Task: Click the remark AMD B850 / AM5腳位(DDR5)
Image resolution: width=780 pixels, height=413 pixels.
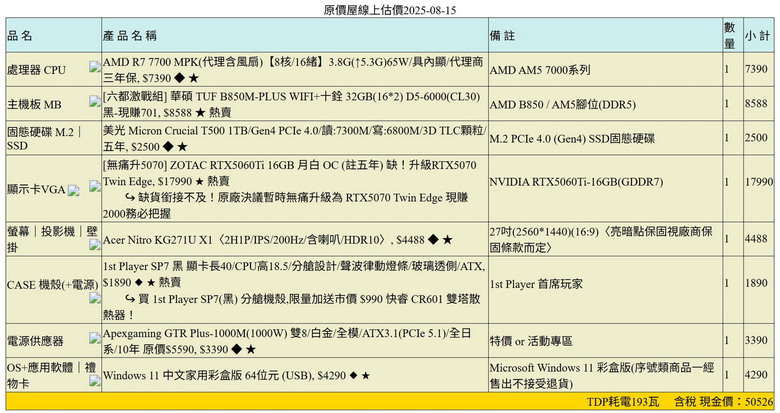Action: tap(563, 104)
